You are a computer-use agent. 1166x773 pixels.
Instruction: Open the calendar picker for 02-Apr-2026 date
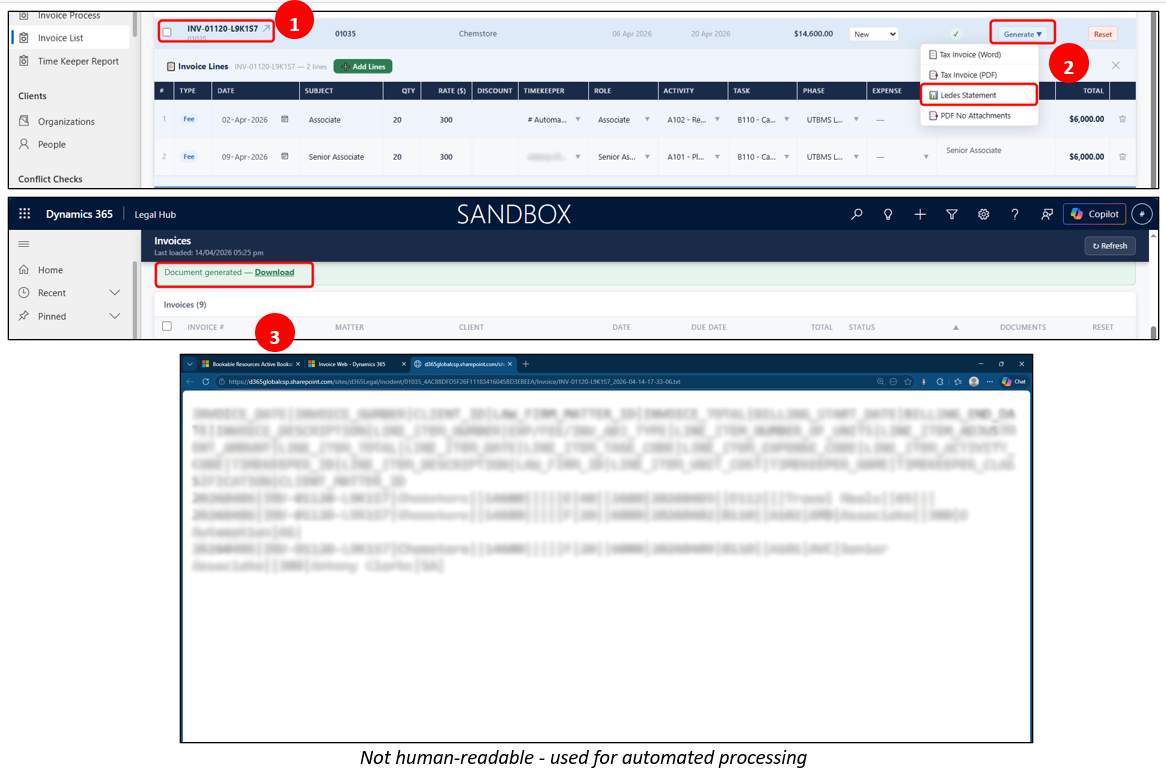pyautogui.click(x=285, y=119)
